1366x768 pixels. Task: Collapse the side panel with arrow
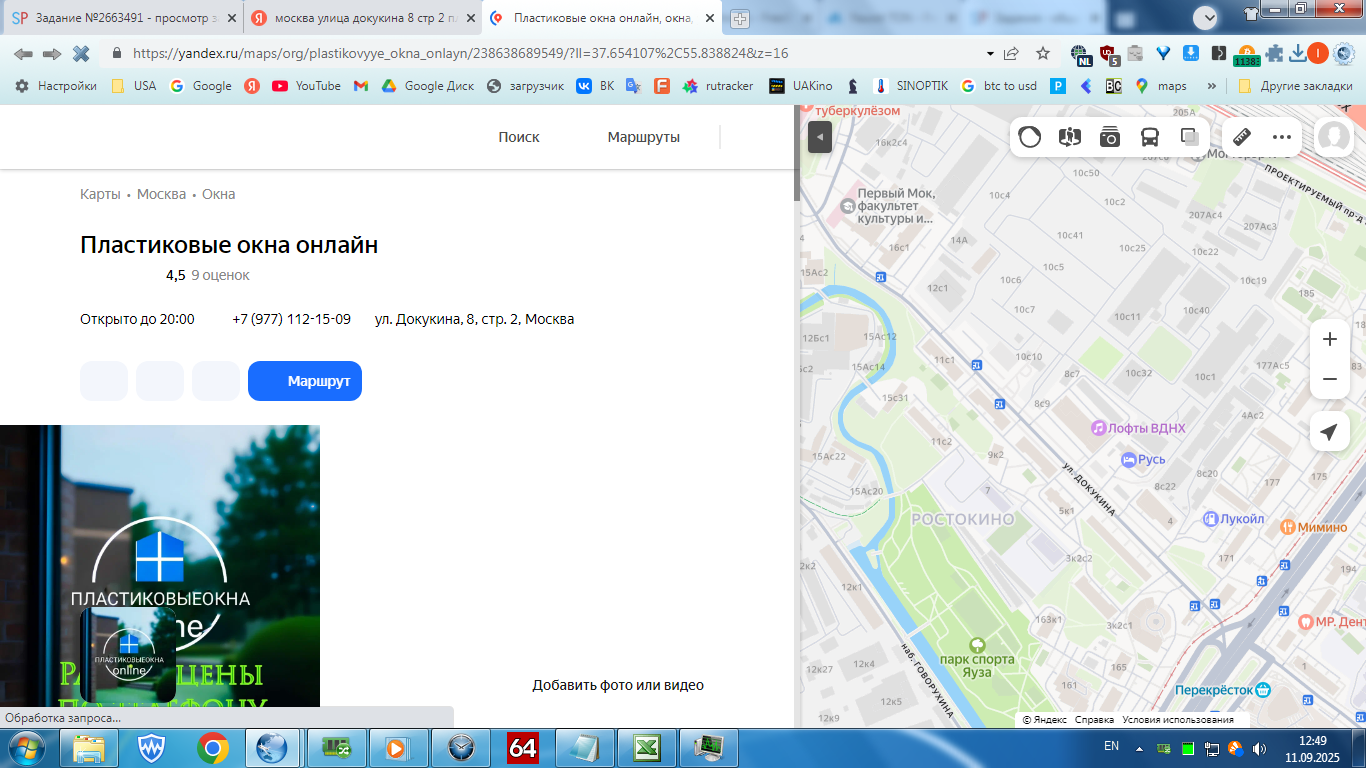click(x=820, y=137)
